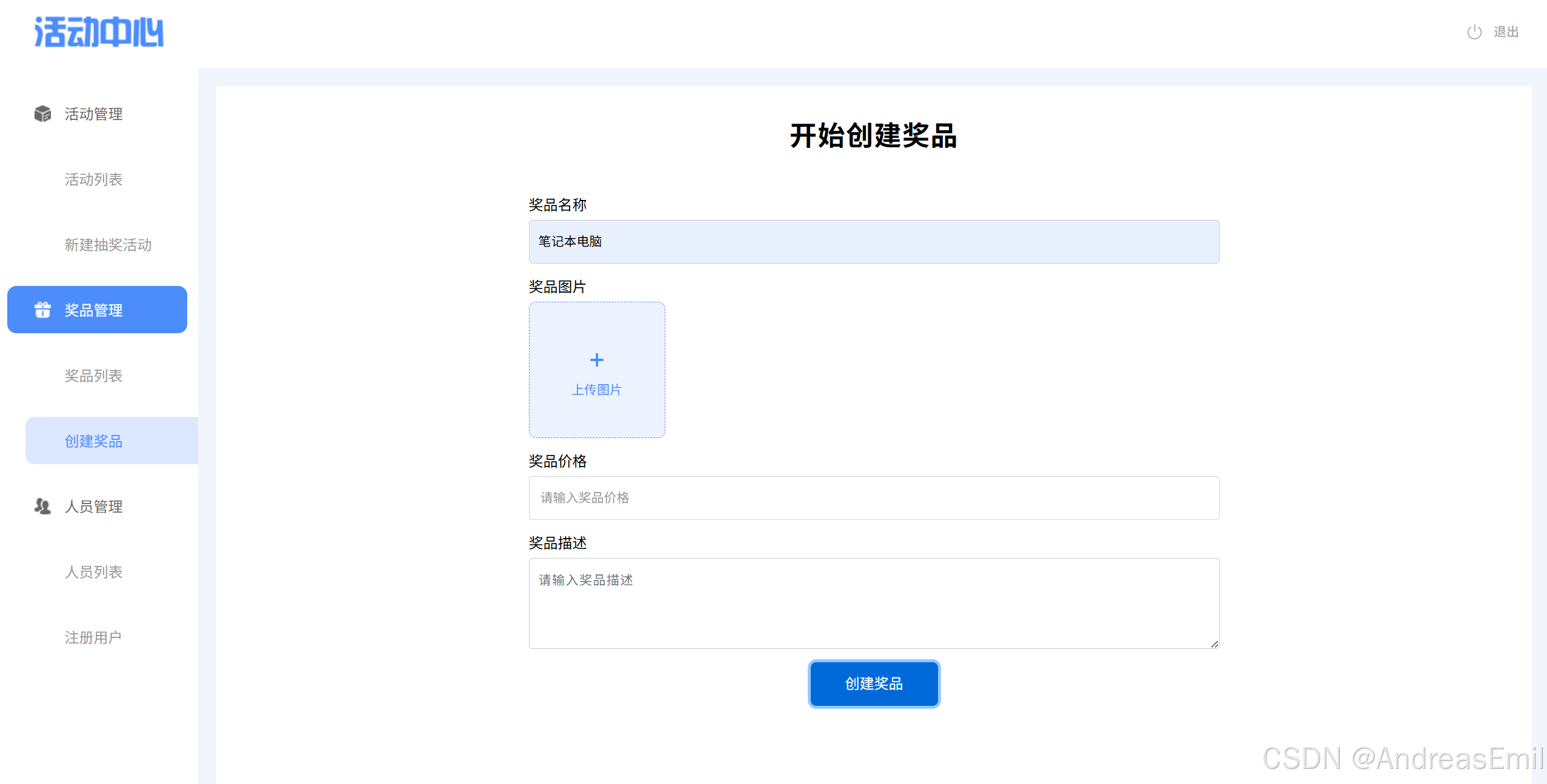1547x784 pixels.
Task: Click the people icon beside 人员管理
Action: point(42,506)
